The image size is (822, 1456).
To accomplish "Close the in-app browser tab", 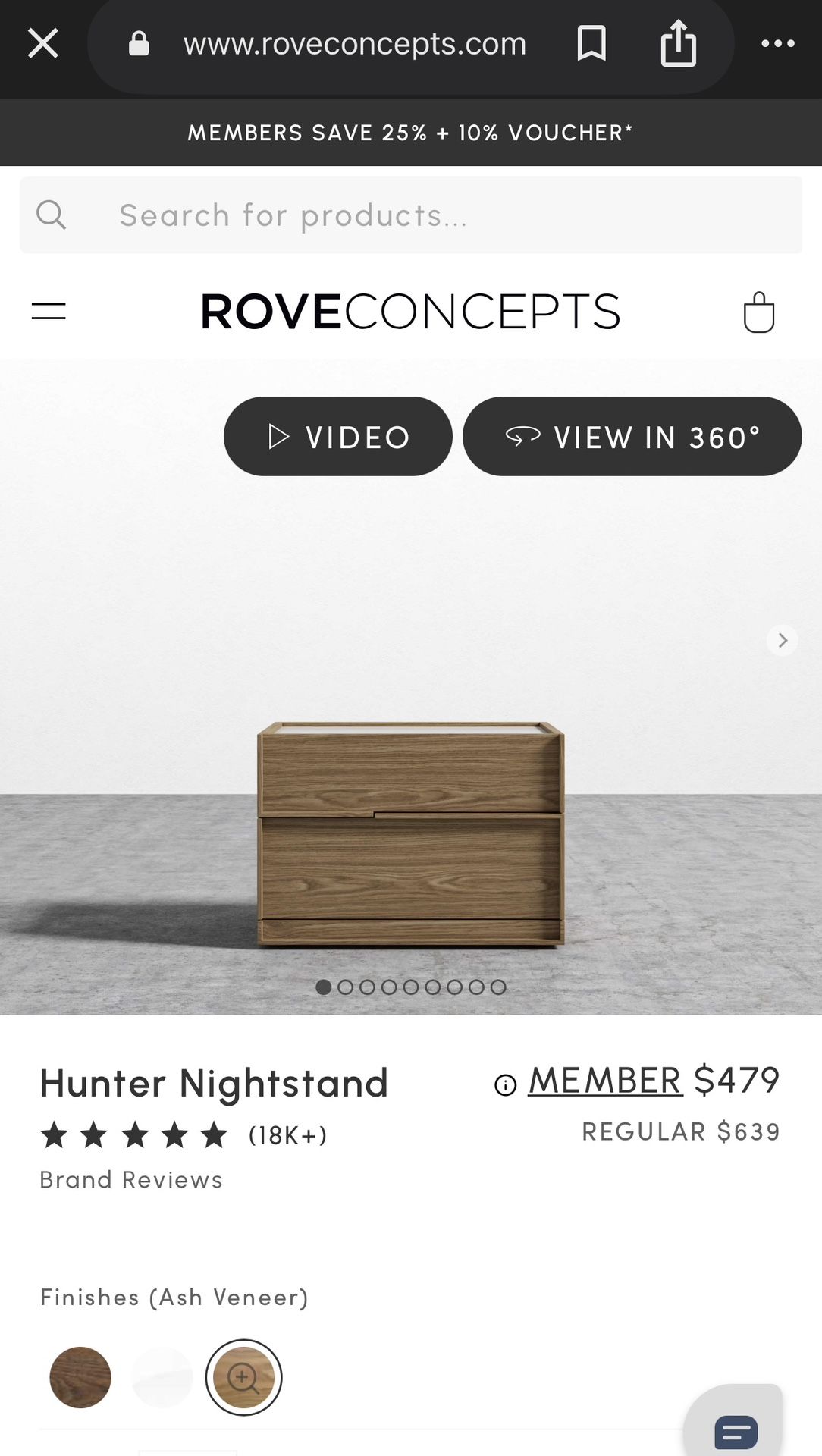I will (43, 43).
